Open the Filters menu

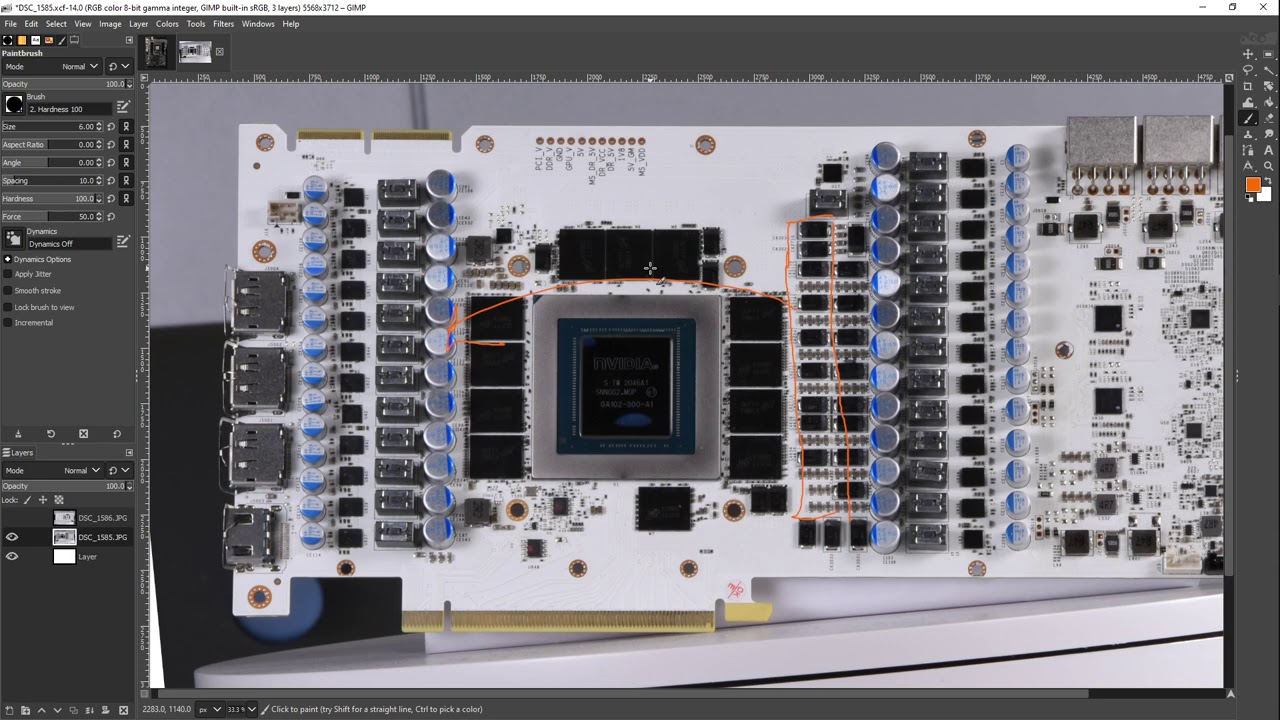pyautogui.click(x=223, y=24)
